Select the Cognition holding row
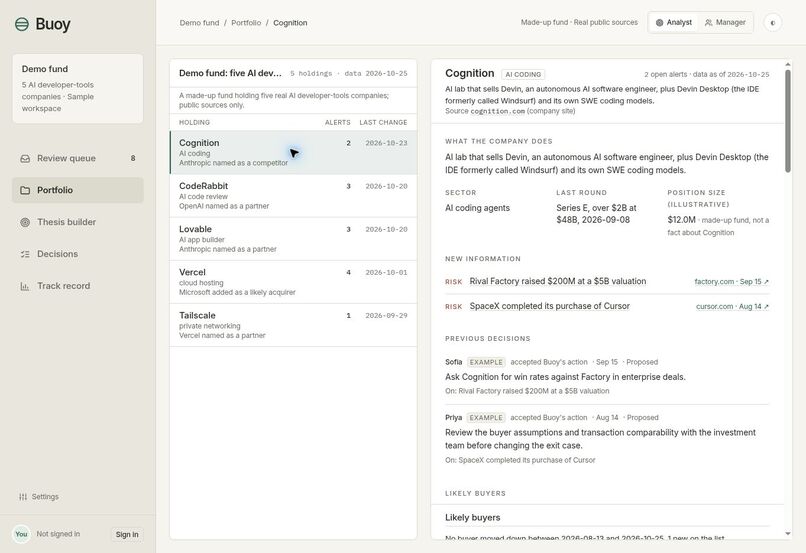806x553 pixels. click(x=294, y=153)
